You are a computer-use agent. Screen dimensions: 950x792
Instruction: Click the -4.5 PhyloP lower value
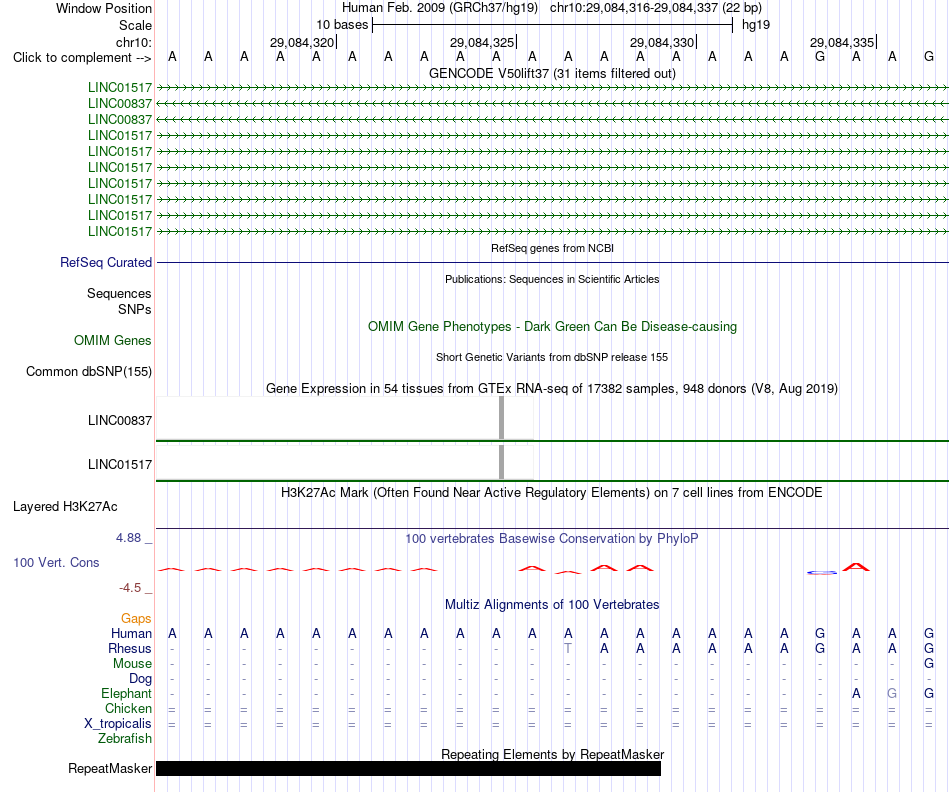130,588
